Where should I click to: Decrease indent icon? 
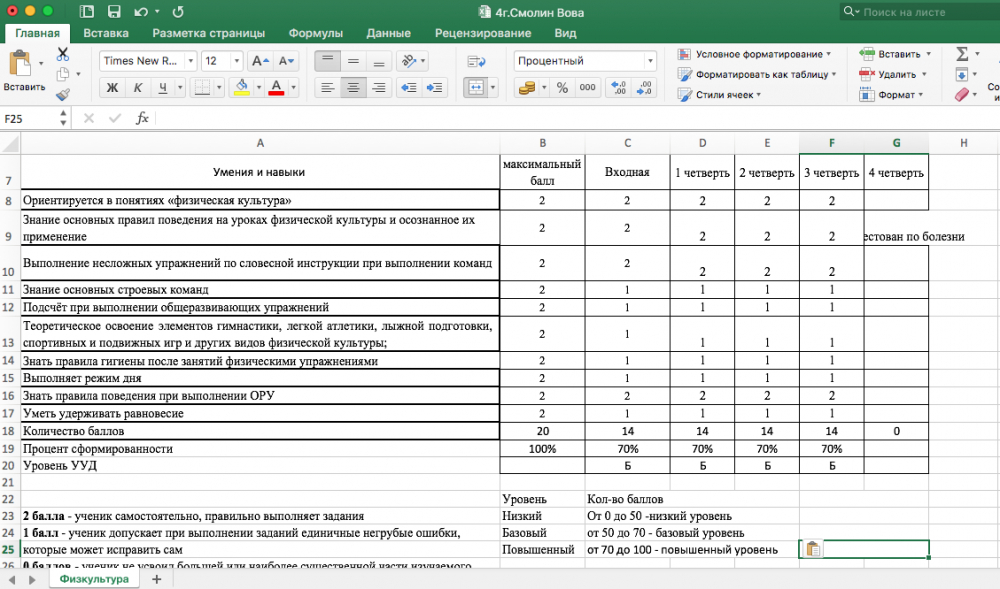[x=409, y=87]
